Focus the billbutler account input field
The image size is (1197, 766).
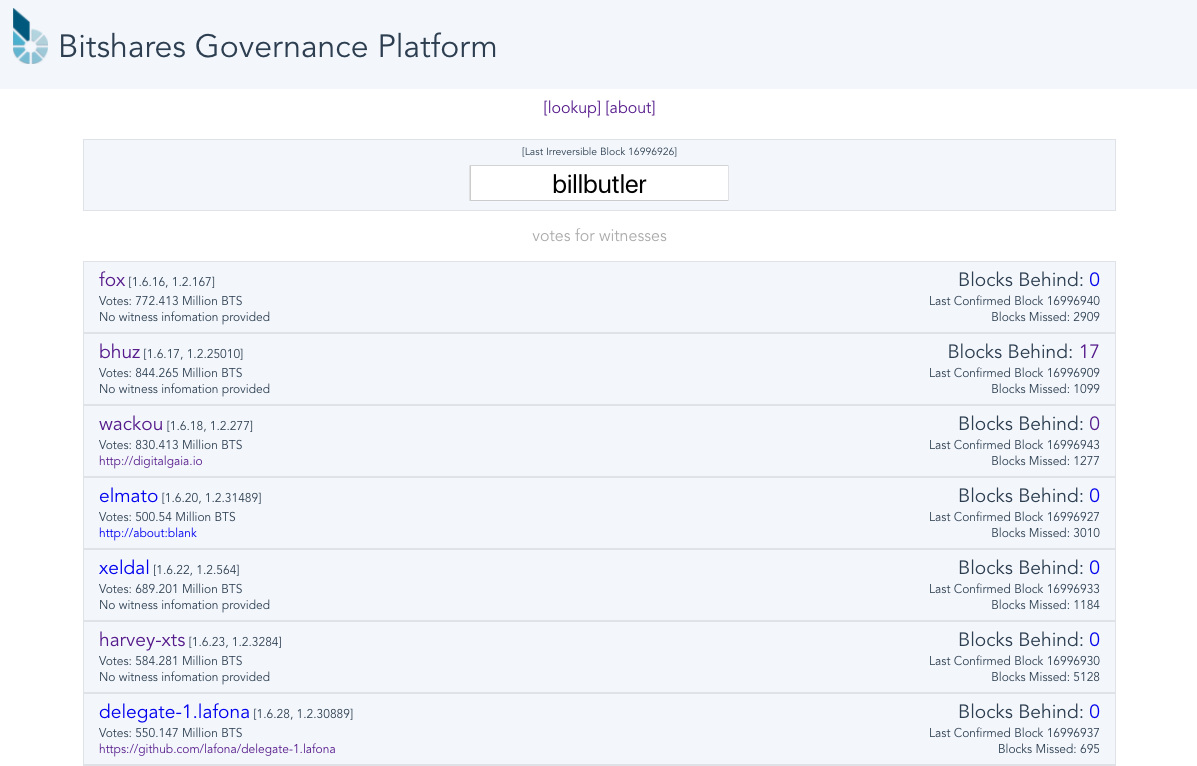pyautogui.click(x=599, y=183)
